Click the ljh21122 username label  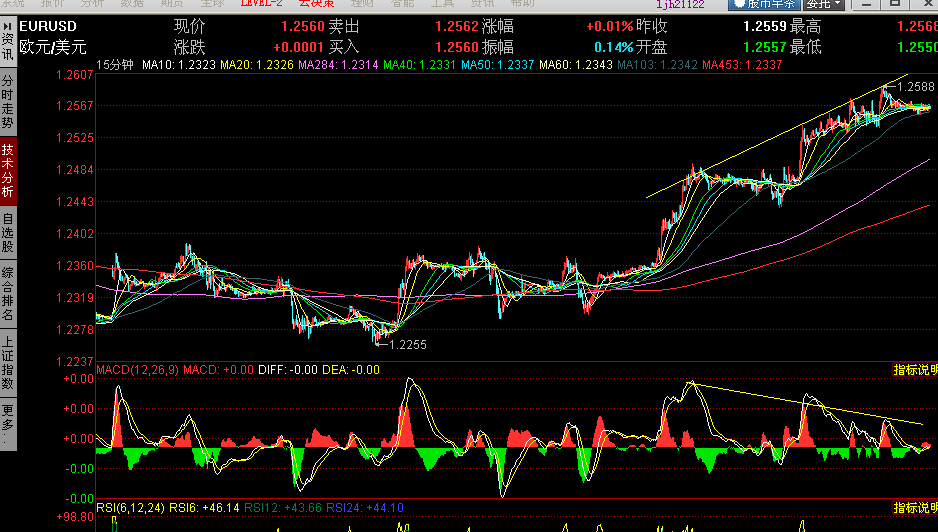click(680, 4)
